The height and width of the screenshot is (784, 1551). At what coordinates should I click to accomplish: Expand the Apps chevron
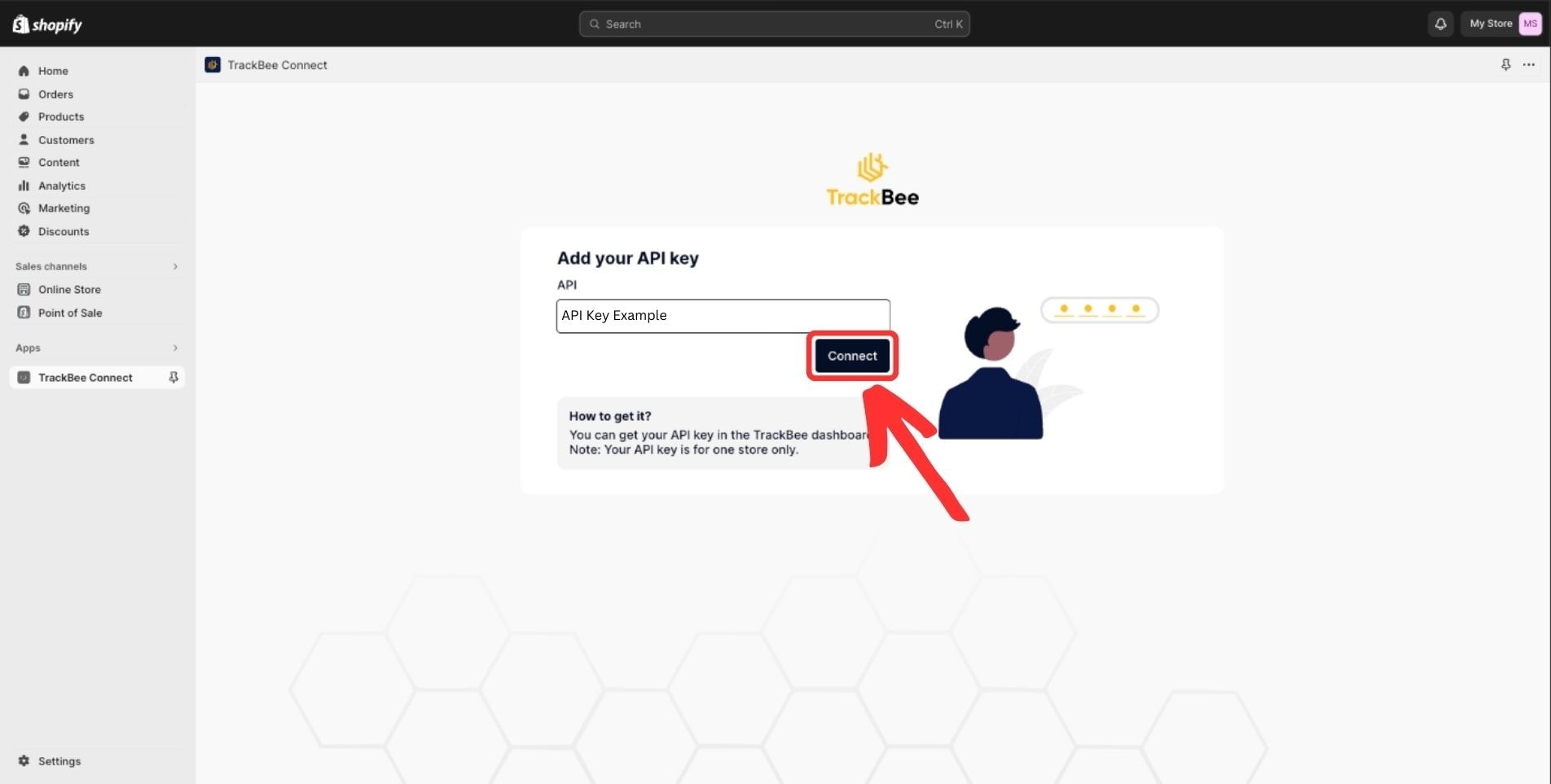click(175, 348)
